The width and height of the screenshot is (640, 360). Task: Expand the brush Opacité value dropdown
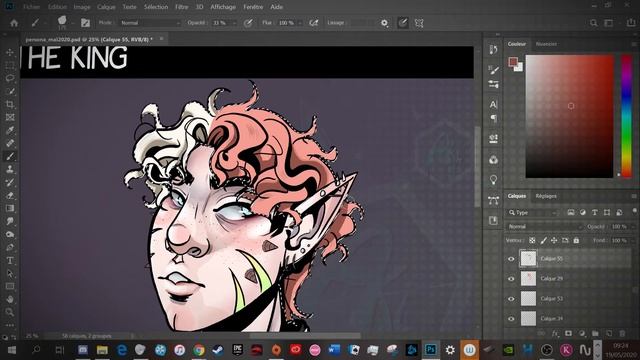[x=234, y=23]
